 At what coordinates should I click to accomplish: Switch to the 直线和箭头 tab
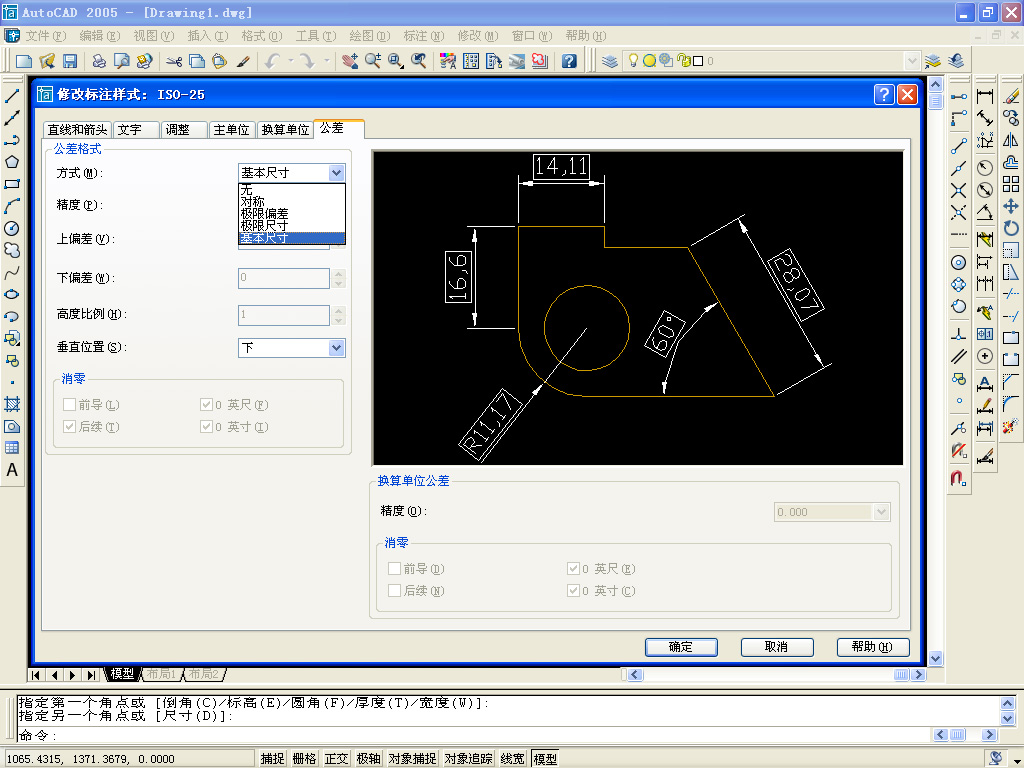(x=77, y=130)
